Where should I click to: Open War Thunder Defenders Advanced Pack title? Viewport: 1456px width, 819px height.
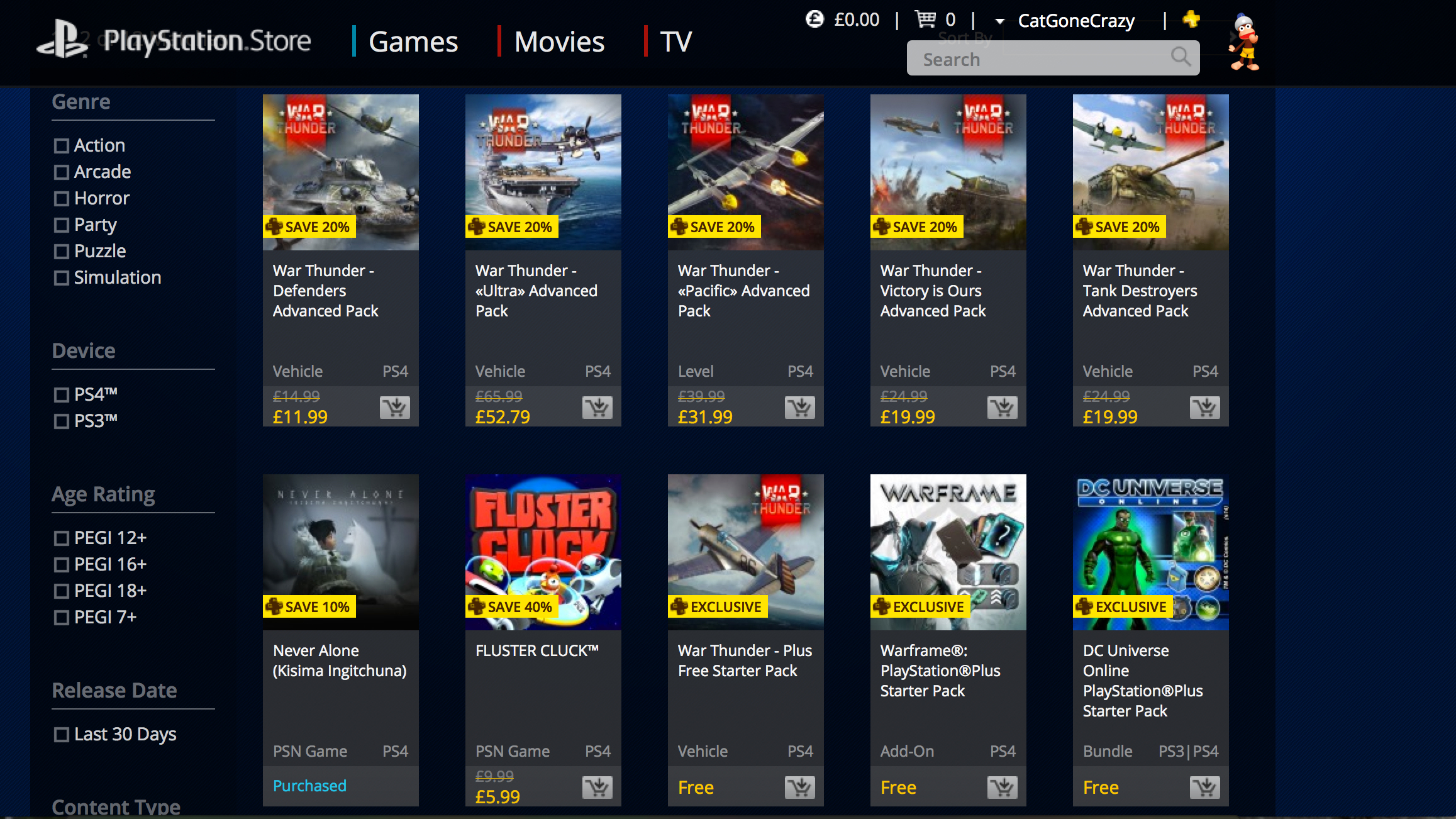(326, 291)
